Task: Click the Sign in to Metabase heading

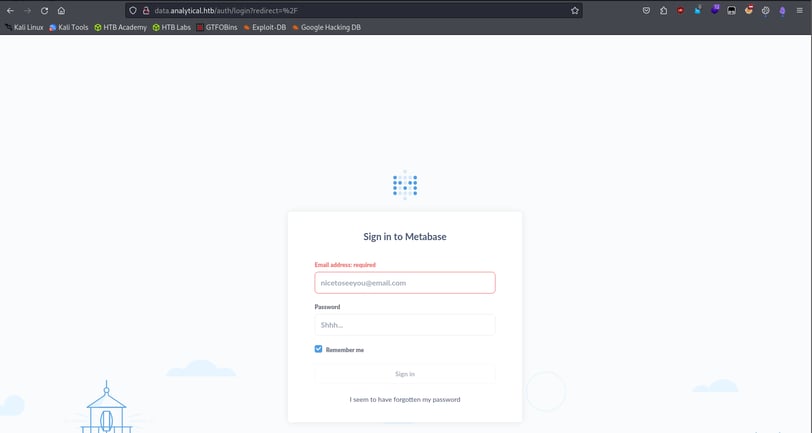Action: (x=405, y=237)
